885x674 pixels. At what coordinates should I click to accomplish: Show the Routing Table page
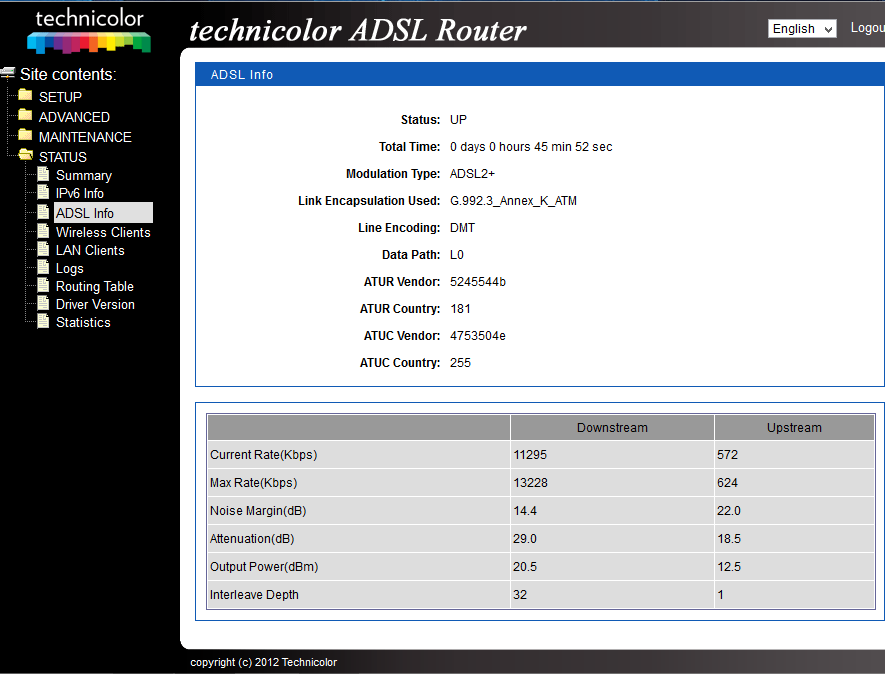pyautogui.click(x=95, y=287)
